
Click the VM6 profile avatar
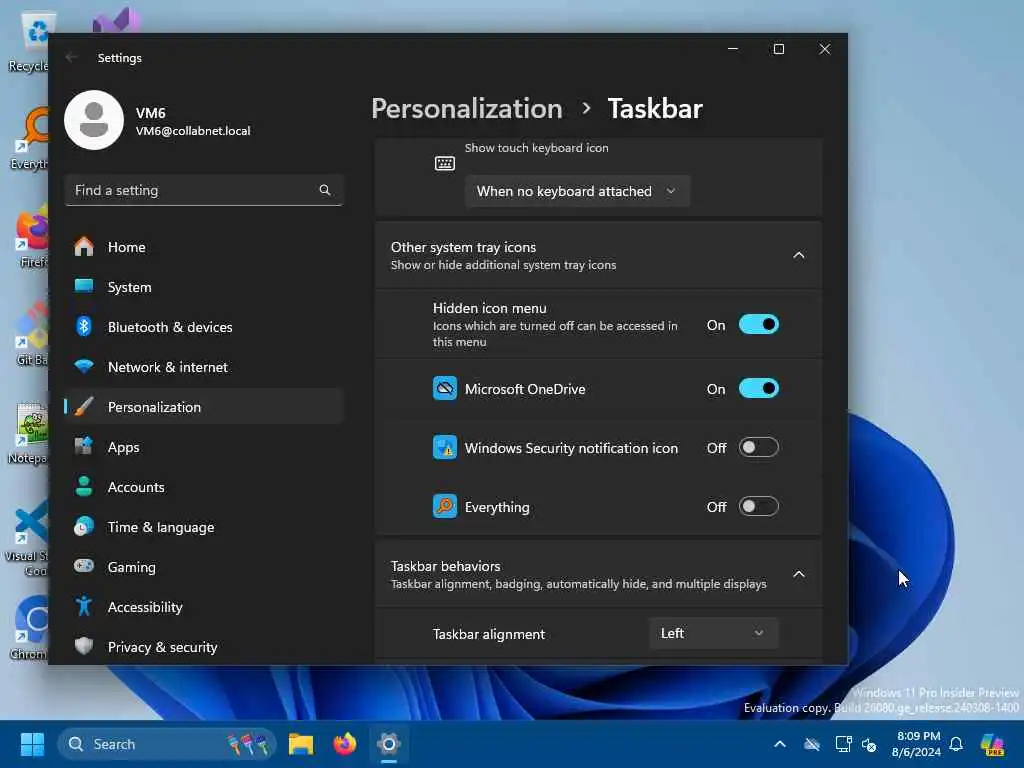[x=94, y=120]
